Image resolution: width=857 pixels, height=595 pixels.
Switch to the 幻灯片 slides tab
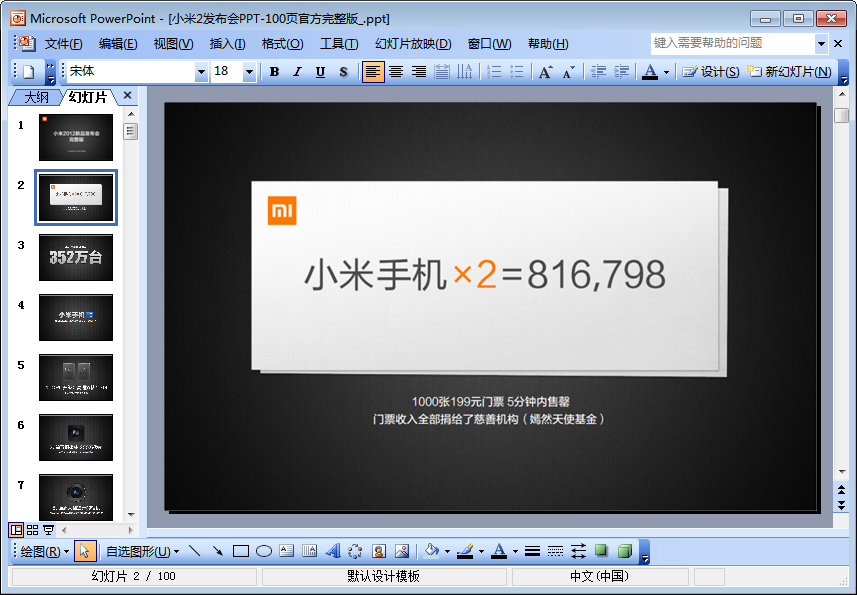[x=88, y=97]
